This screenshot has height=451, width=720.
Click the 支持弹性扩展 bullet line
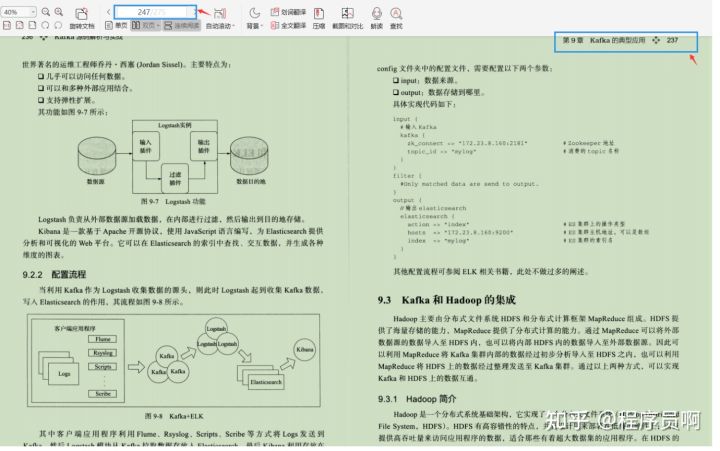pyautogui.click(x=67, y=100)
